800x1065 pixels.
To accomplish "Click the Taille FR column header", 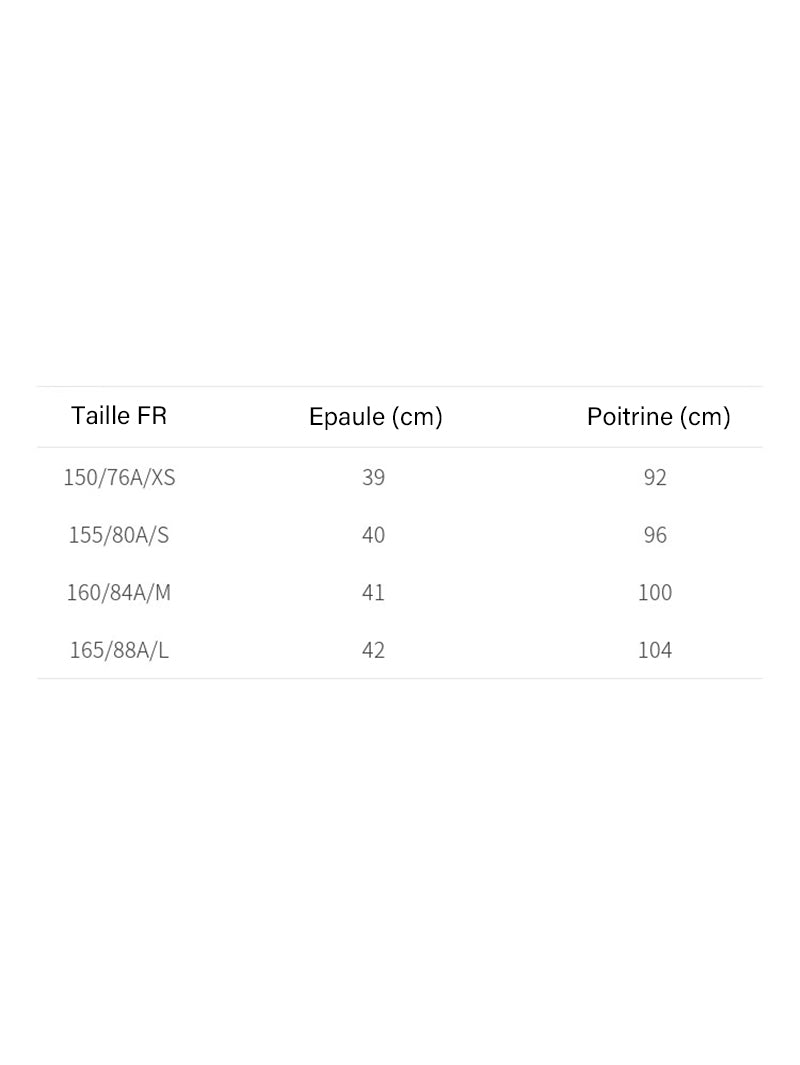I will click(x=119, y=416).
